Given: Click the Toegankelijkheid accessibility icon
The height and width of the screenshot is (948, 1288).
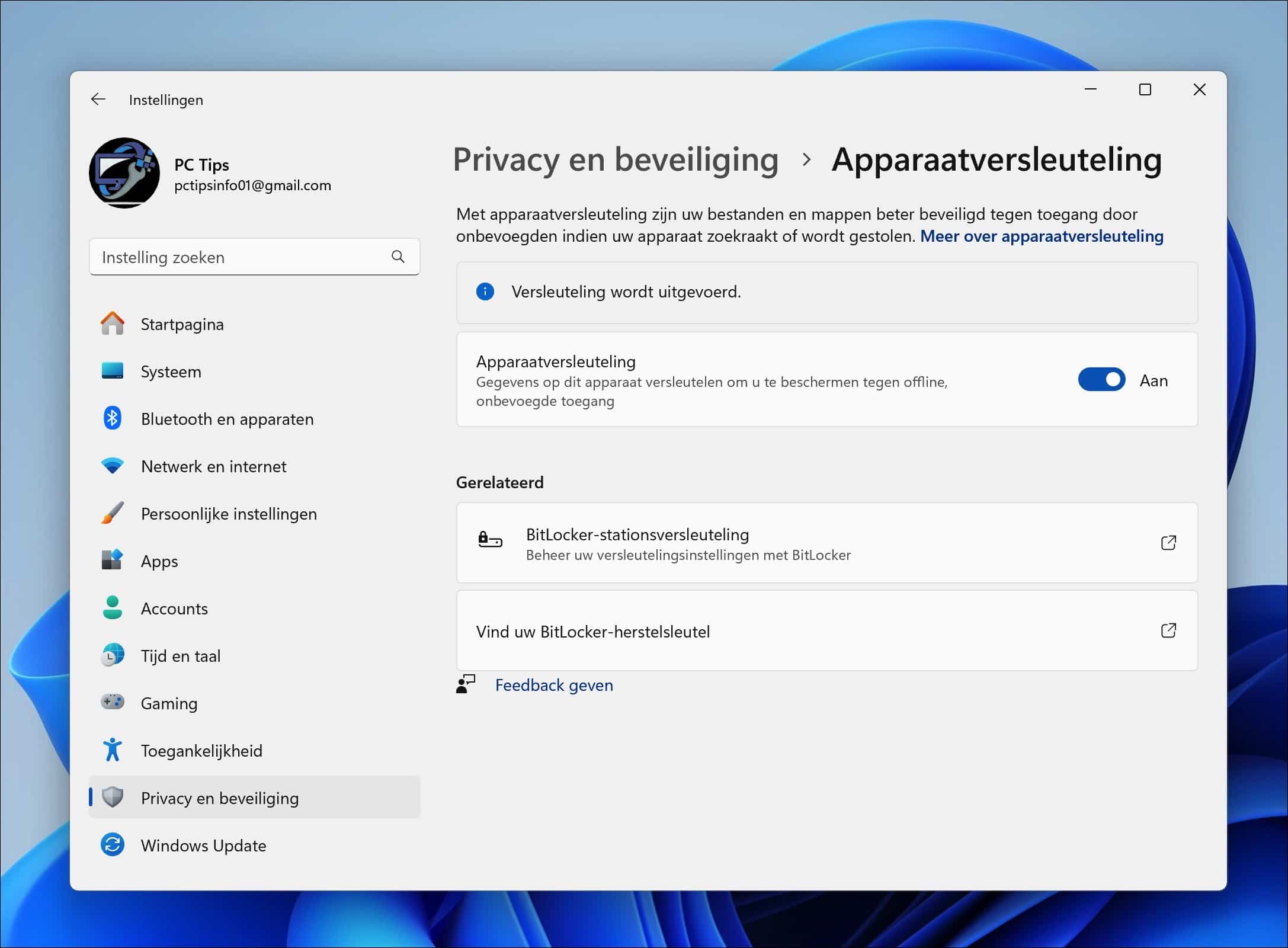Looking at the screenshot, I should pyautogui.click(x=112, y=750).
